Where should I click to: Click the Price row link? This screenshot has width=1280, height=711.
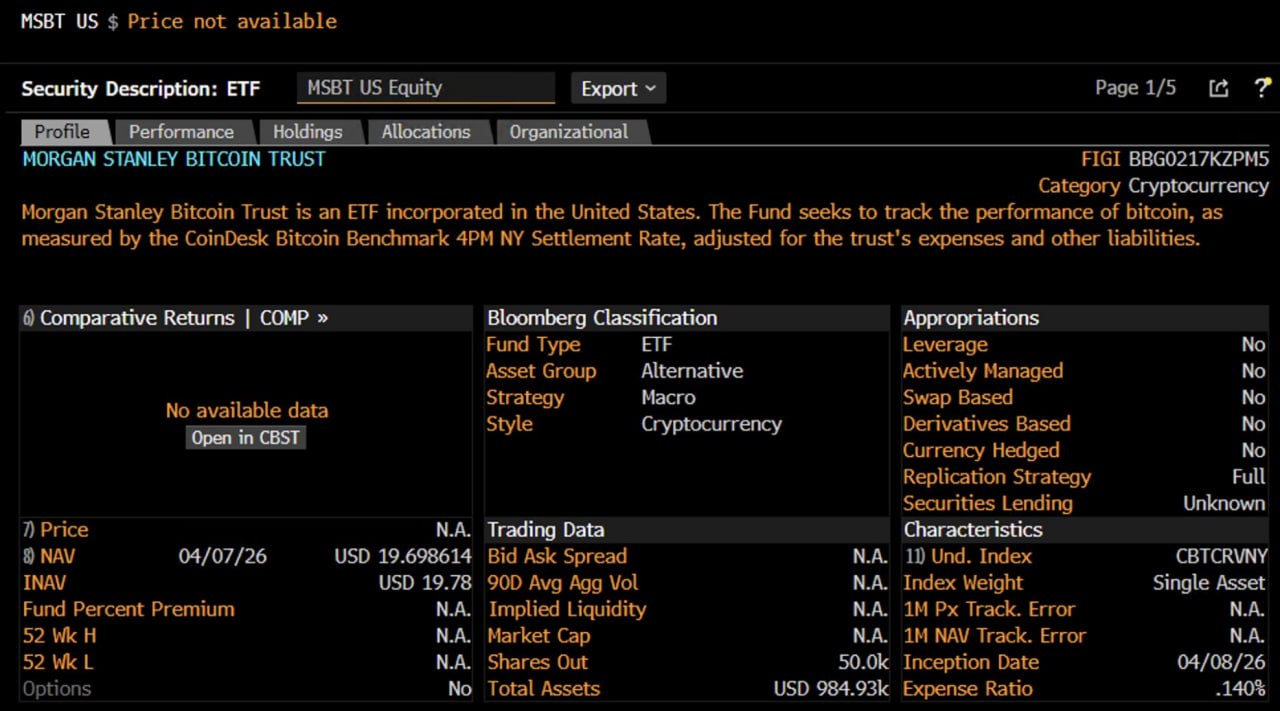click(x=64, y=530)
